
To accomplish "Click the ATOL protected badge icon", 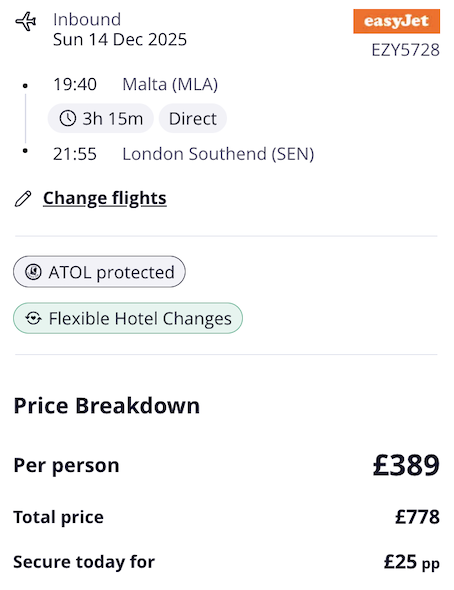I will 33,272.
